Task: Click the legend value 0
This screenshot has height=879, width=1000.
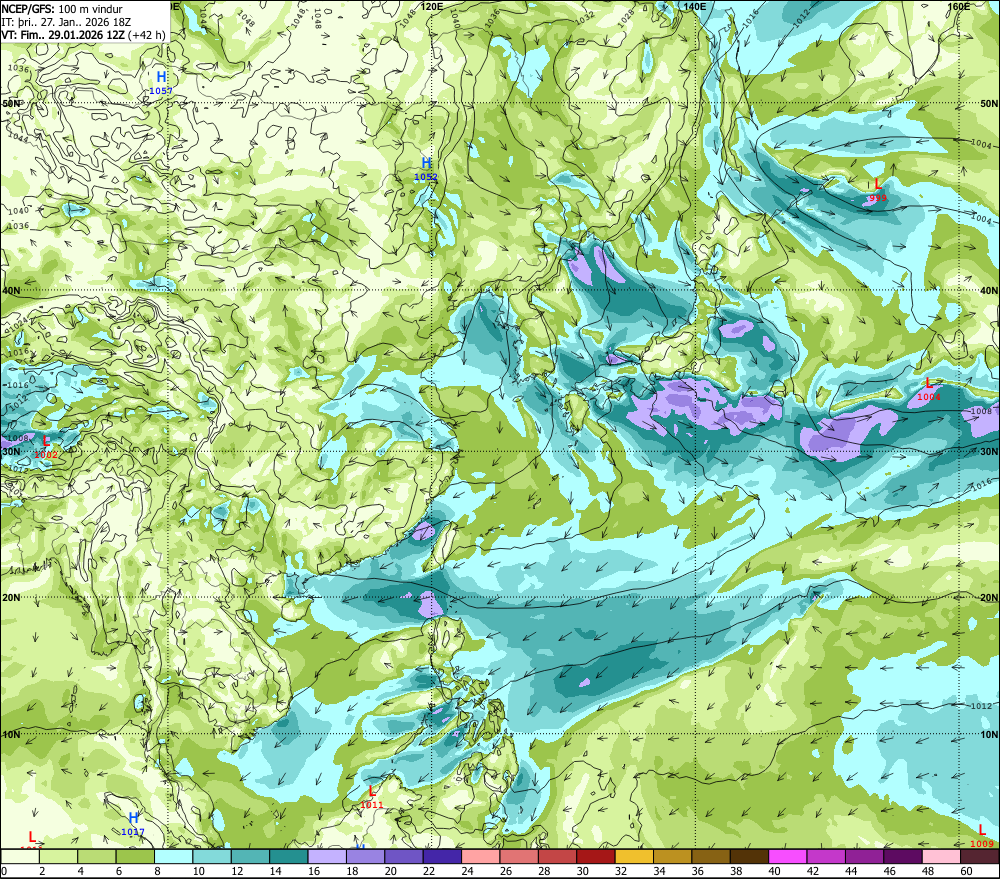Action: coord(4,871)
